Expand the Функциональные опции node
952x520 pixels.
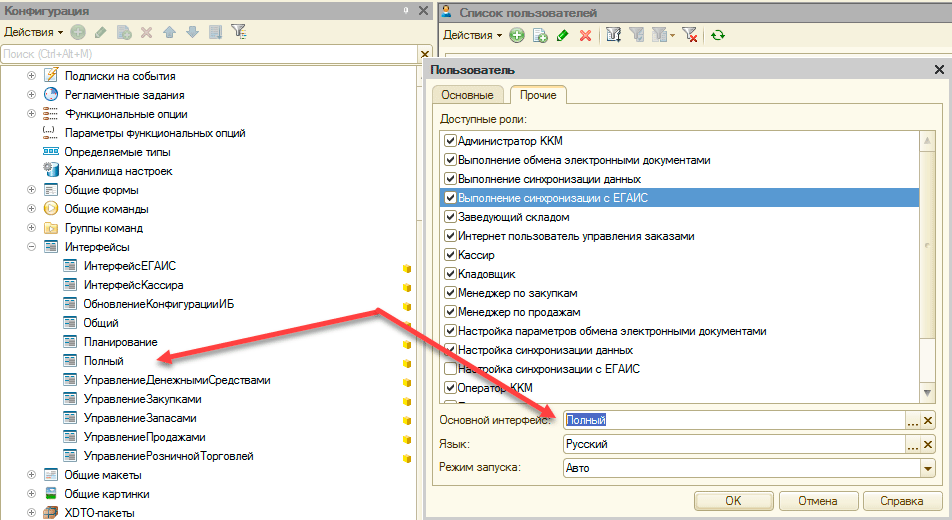click(x=32, y=114)
